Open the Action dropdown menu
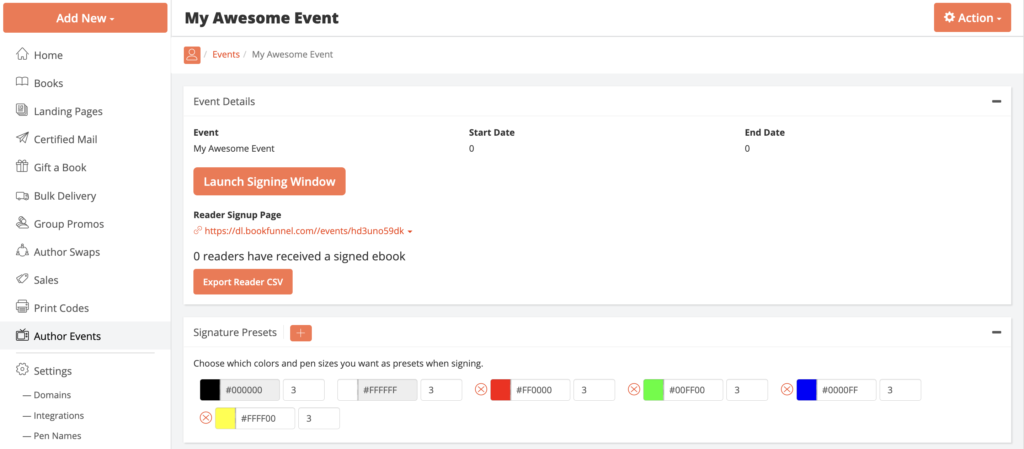1024x449 pixels. [x=972, y=18]
